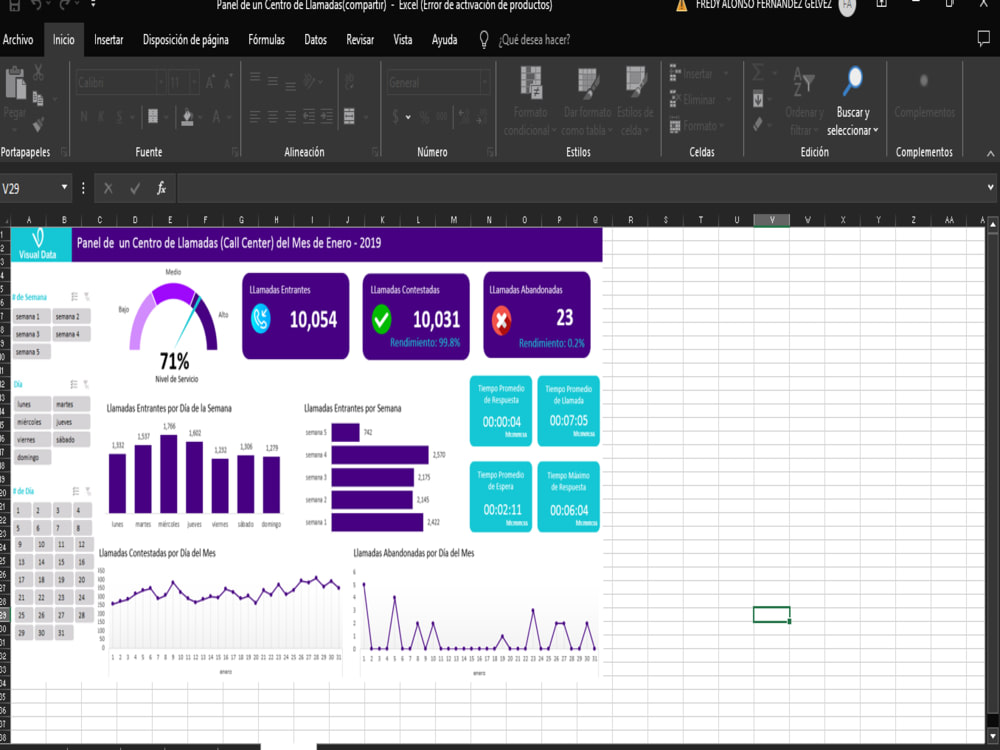This screenshot has height=750, width=1000.
Task: Switch to the Vista tab
Action: (x=402, y=40)
